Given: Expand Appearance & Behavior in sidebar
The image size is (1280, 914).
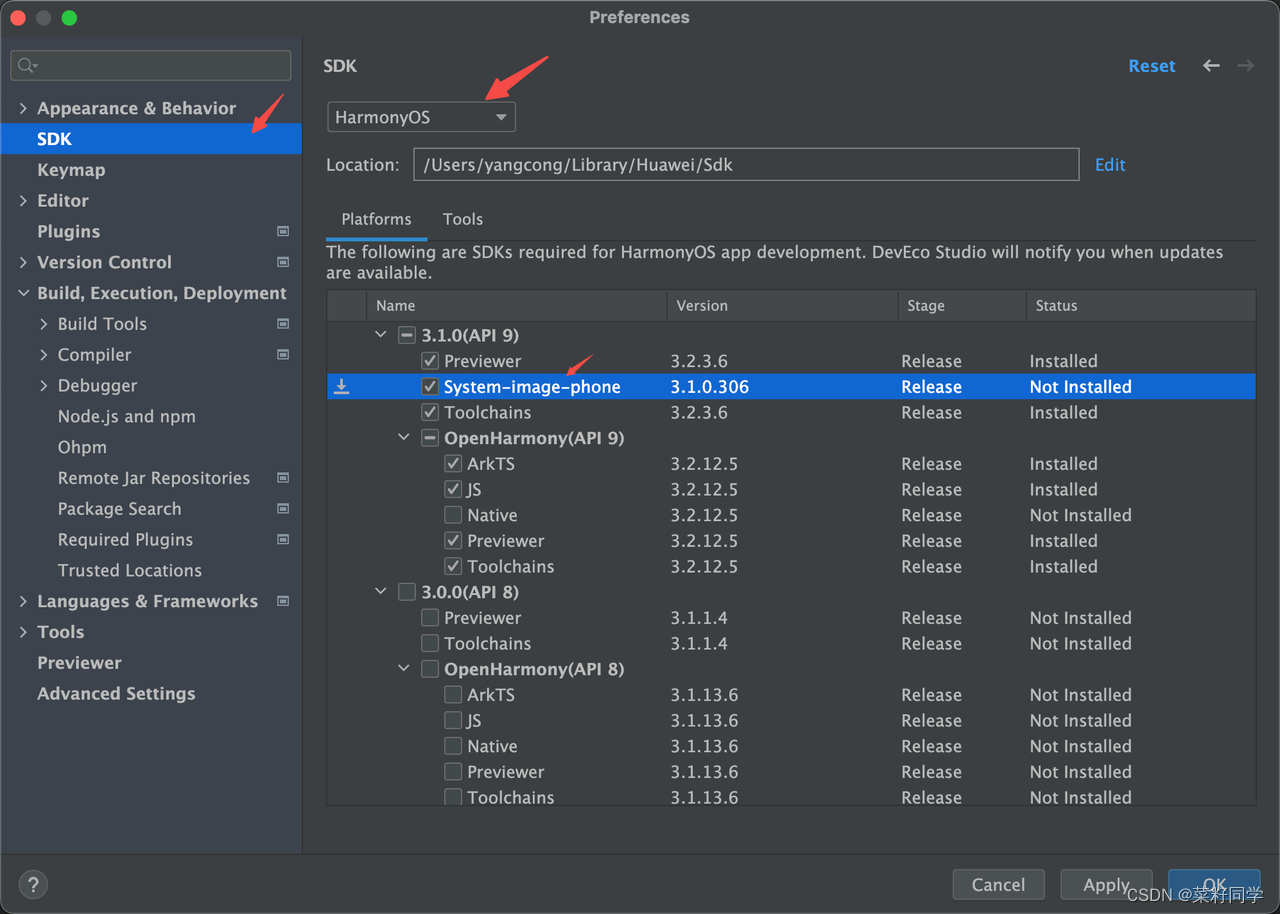Looking at the screenshot, I should [23, 108].
